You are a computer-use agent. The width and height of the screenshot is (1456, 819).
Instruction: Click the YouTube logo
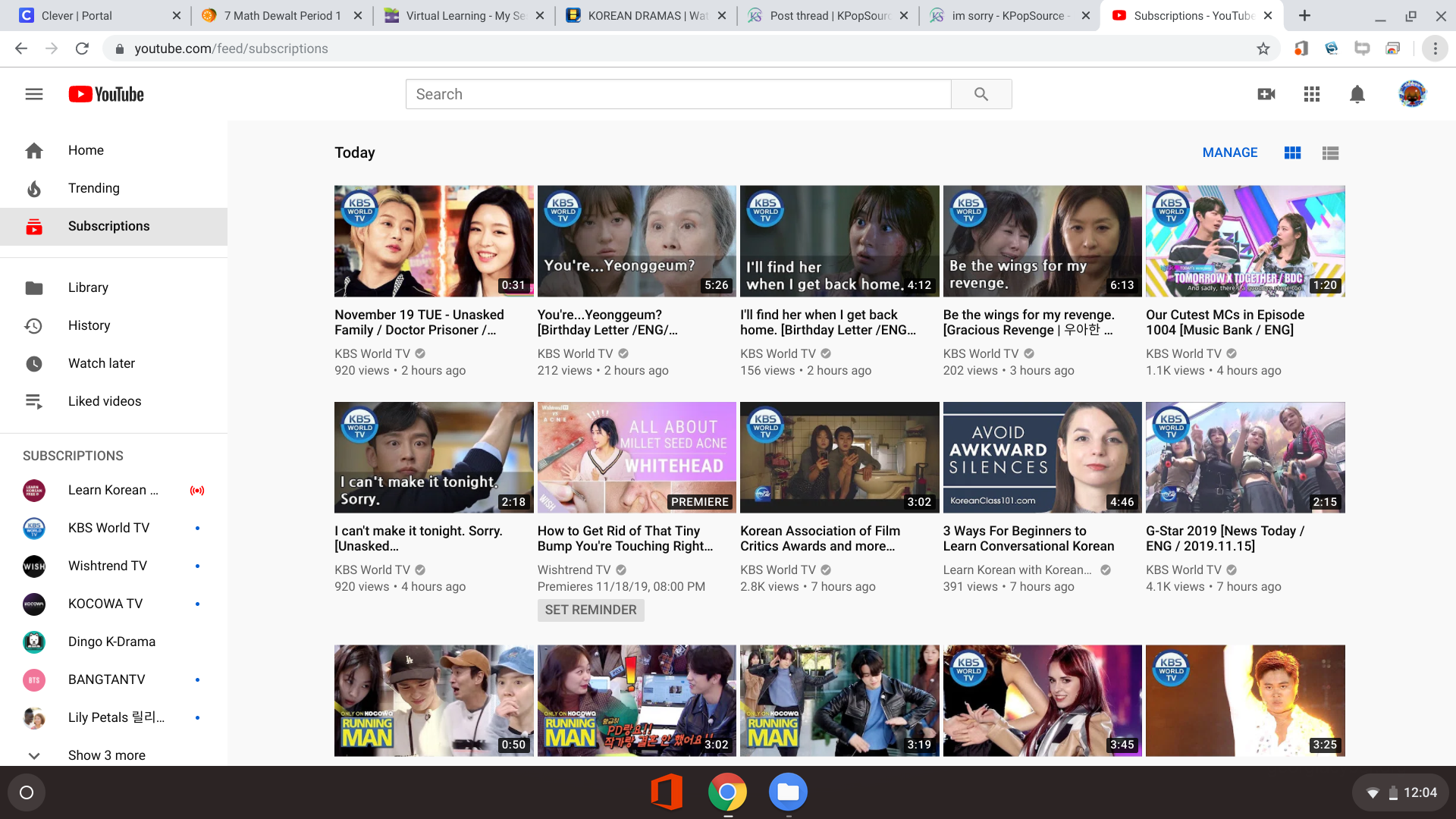106,94
